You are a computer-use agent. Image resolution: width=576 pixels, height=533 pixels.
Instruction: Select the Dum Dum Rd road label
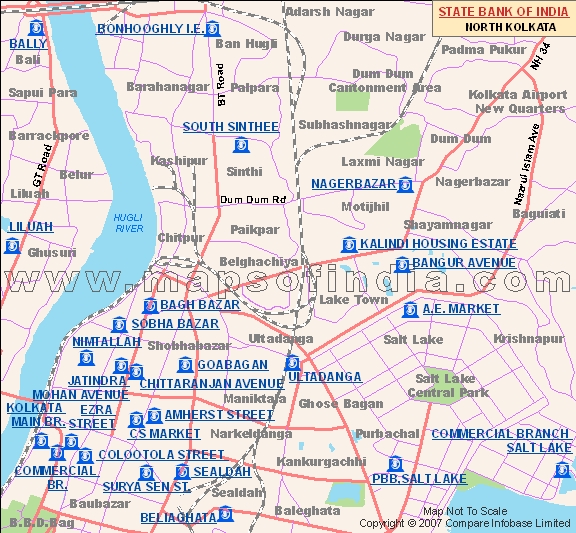point(253,200)
